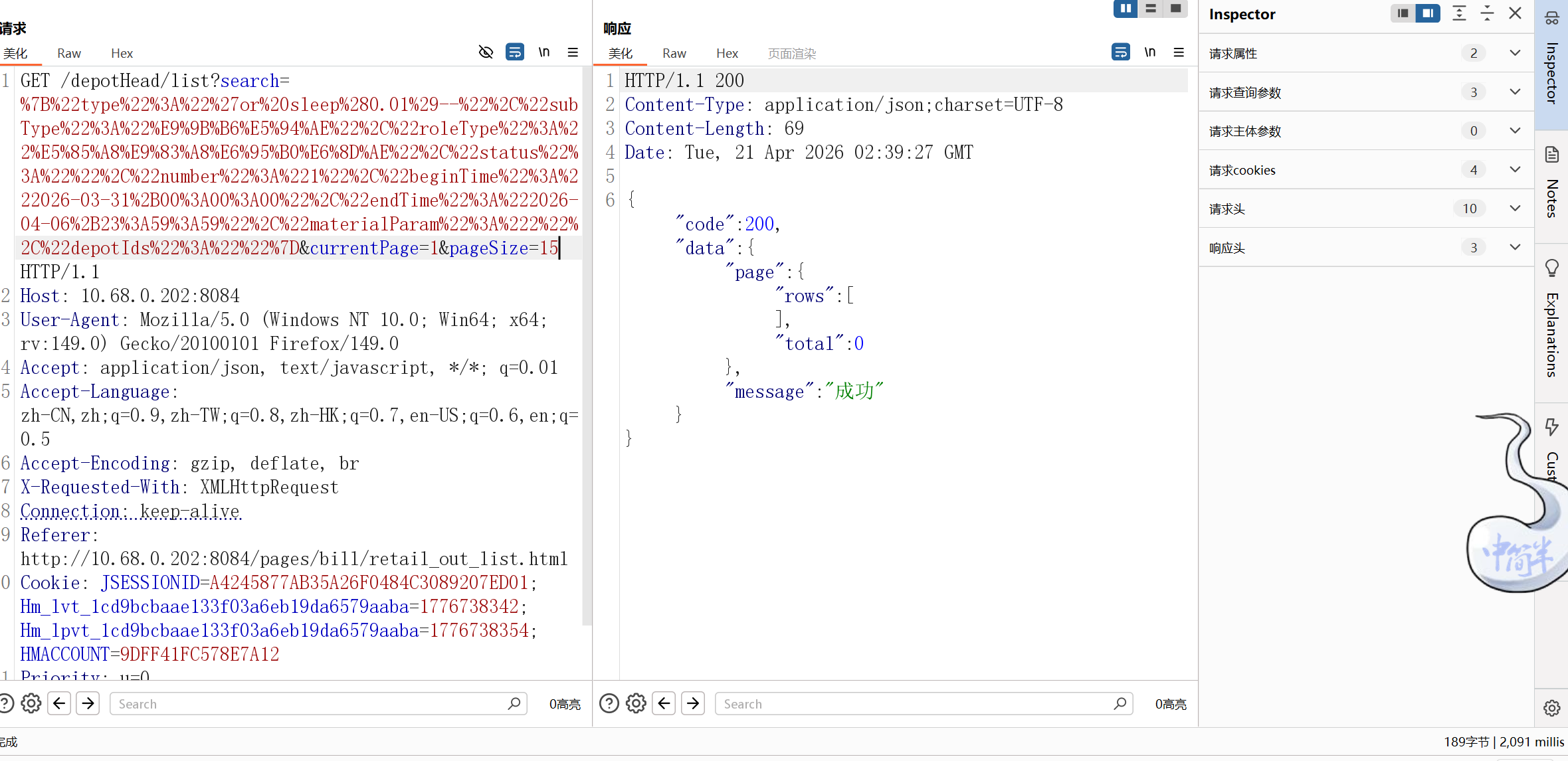The image size is (1568, 761).
Task: Open request search settings gear
Action: (x=31, y=703)
